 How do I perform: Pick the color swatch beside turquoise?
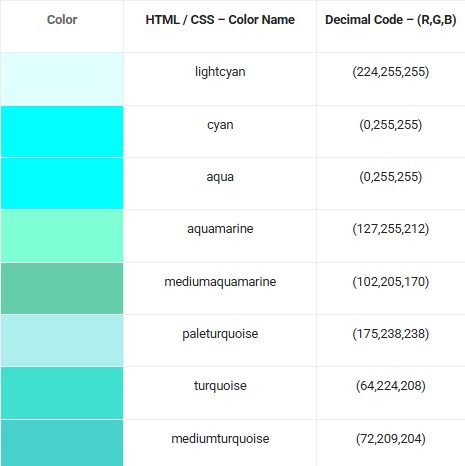(62, 393)
